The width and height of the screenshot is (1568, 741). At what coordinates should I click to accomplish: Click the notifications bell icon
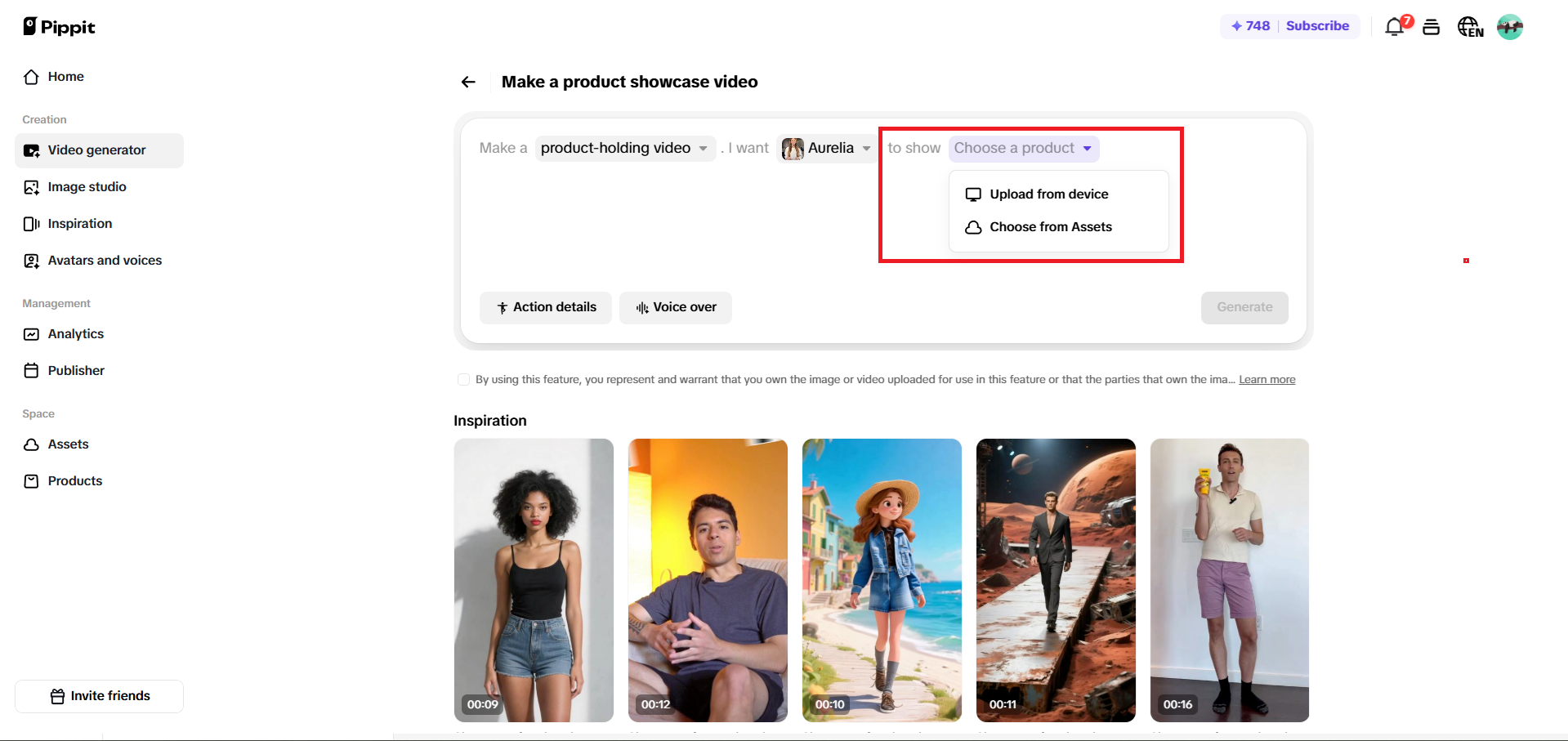click(x=1396, y=27)
